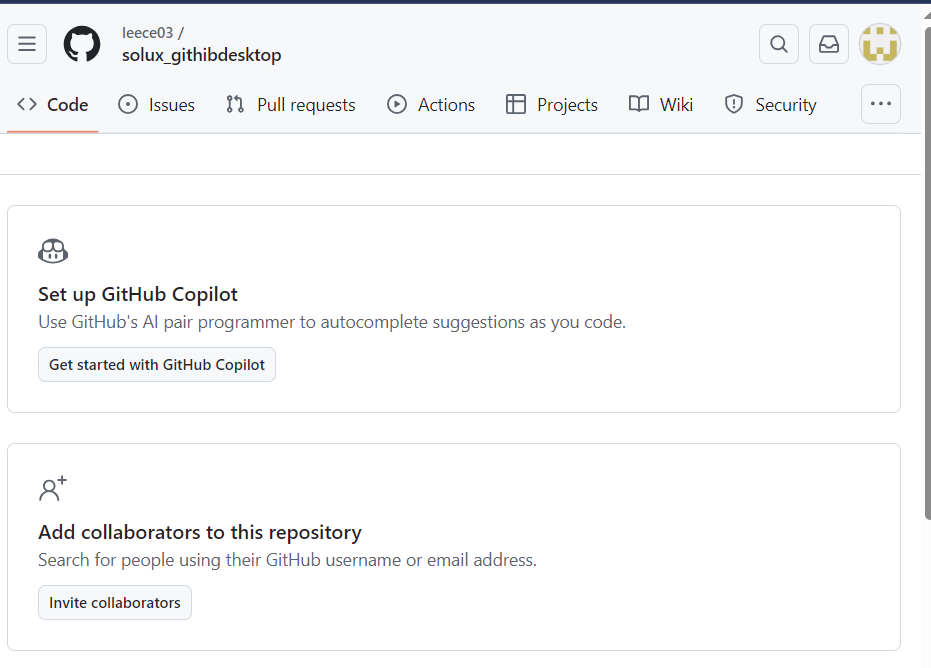Image resolution: width=931 pixels, height=668 pixels.
Task: Click the Copilot icon in setup card
Action: 53,251
